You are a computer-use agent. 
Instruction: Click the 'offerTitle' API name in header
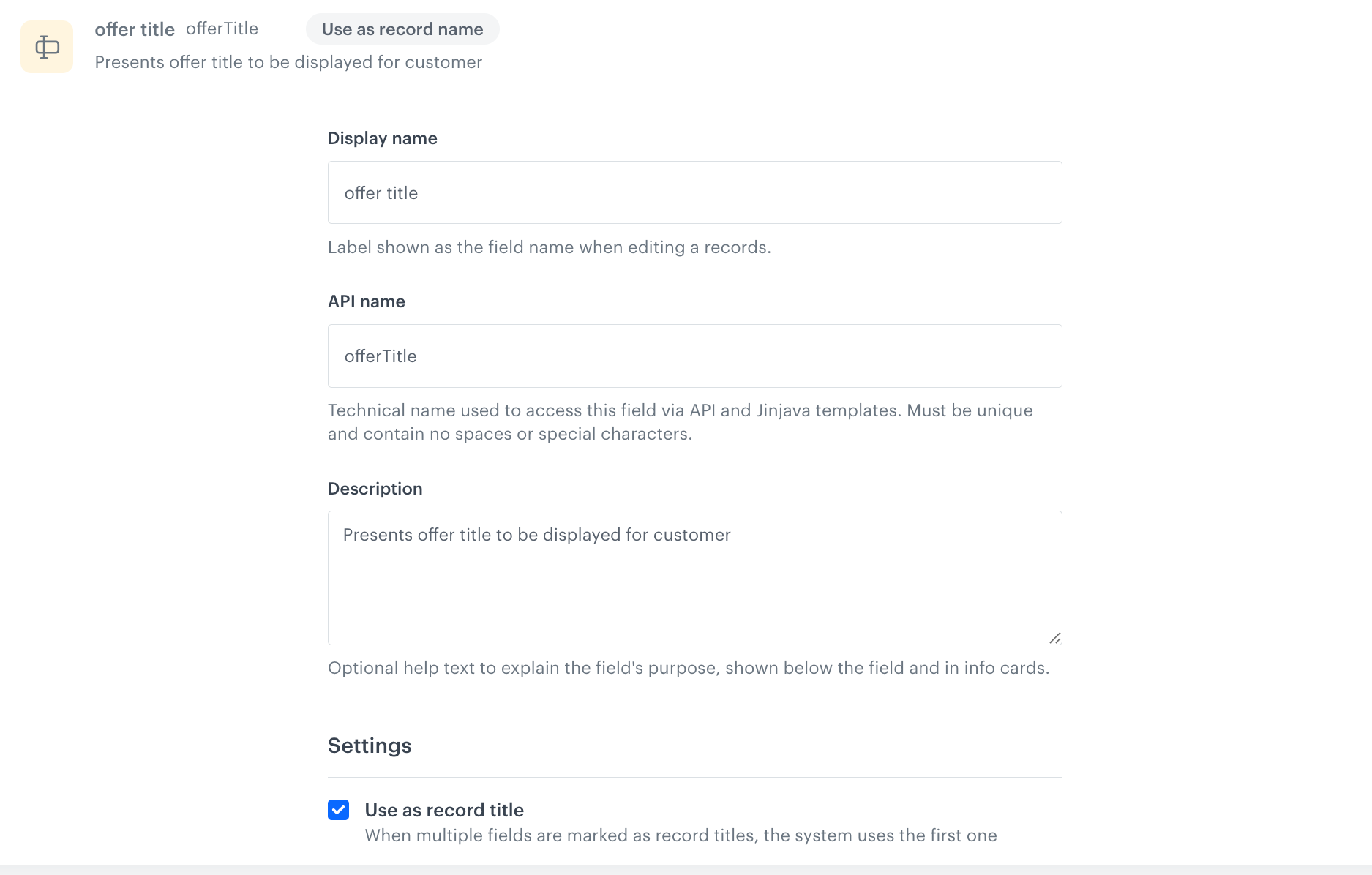222,29
